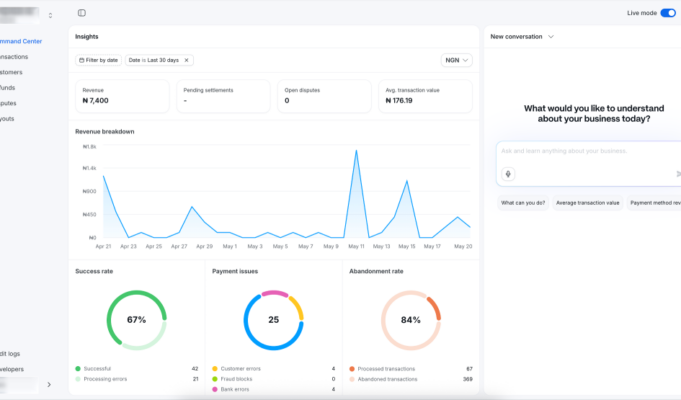
Task: Click the Open disputes card
Action: coord(324,96)
